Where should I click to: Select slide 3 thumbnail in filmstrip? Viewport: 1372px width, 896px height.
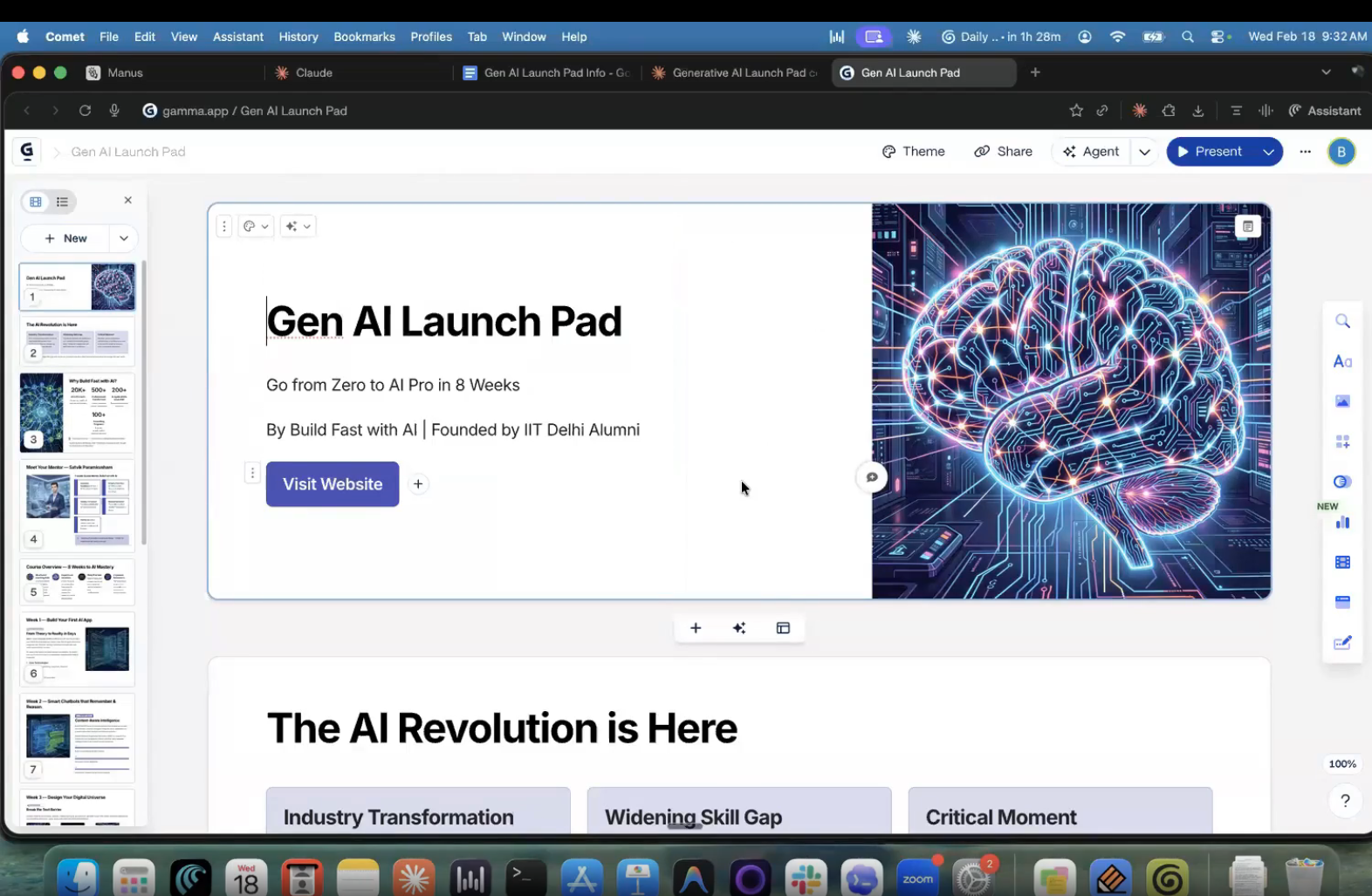78,413
